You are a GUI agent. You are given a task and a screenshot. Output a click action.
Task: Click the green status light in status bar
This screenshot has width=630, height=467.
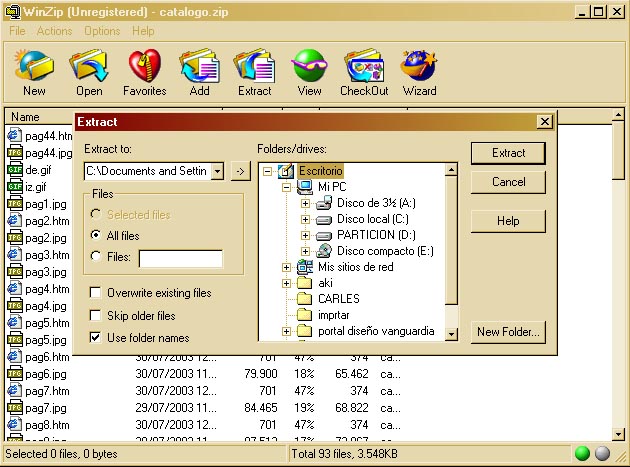pyautogui.click(x=582, y=453)
